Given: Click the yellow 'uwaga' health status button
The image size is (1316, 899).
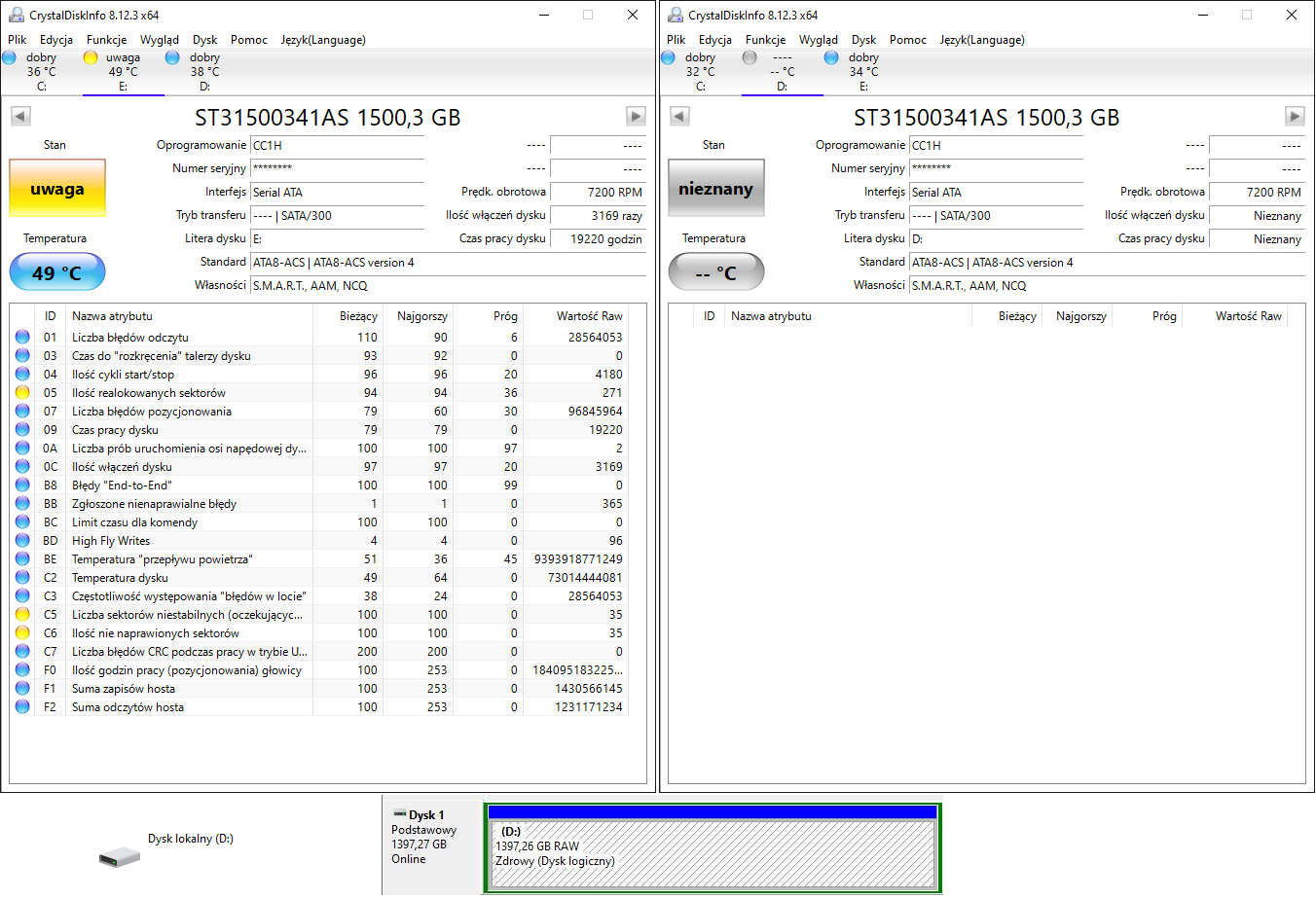Looking at the screenshot, I should pos(57,189).
